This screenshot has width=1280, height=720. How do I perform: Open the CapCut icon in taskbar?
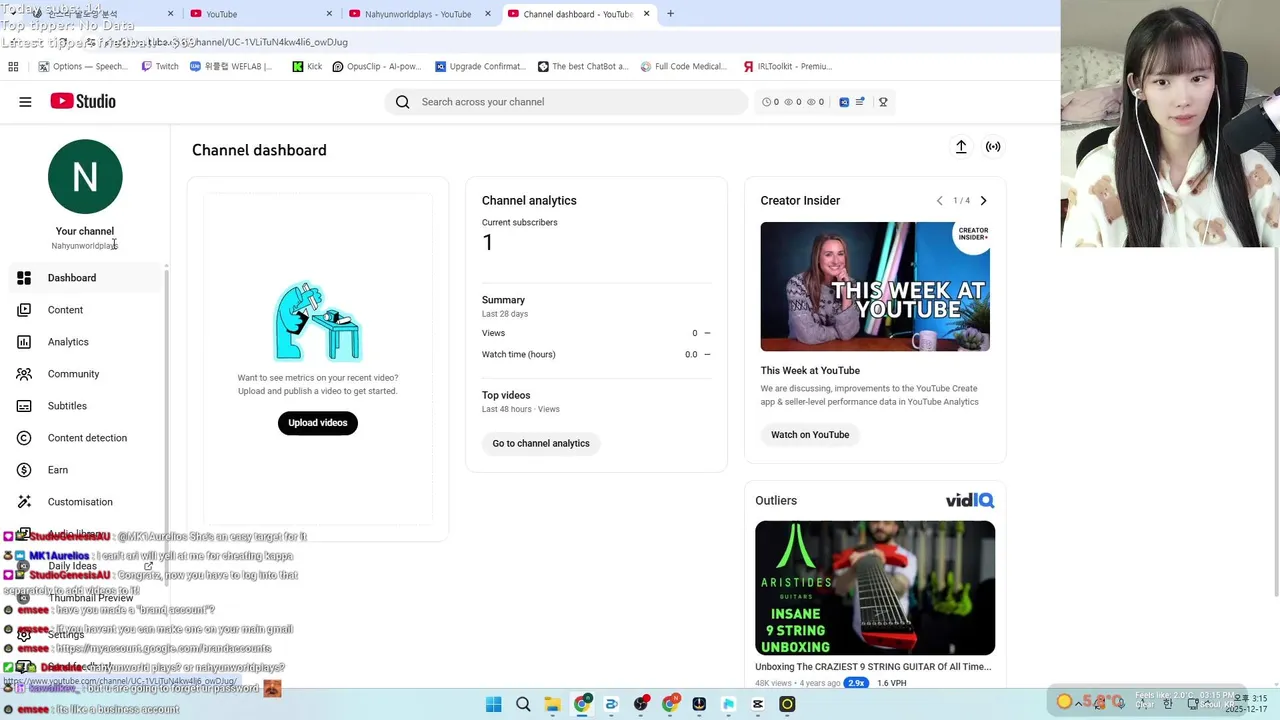click(758, 704)
